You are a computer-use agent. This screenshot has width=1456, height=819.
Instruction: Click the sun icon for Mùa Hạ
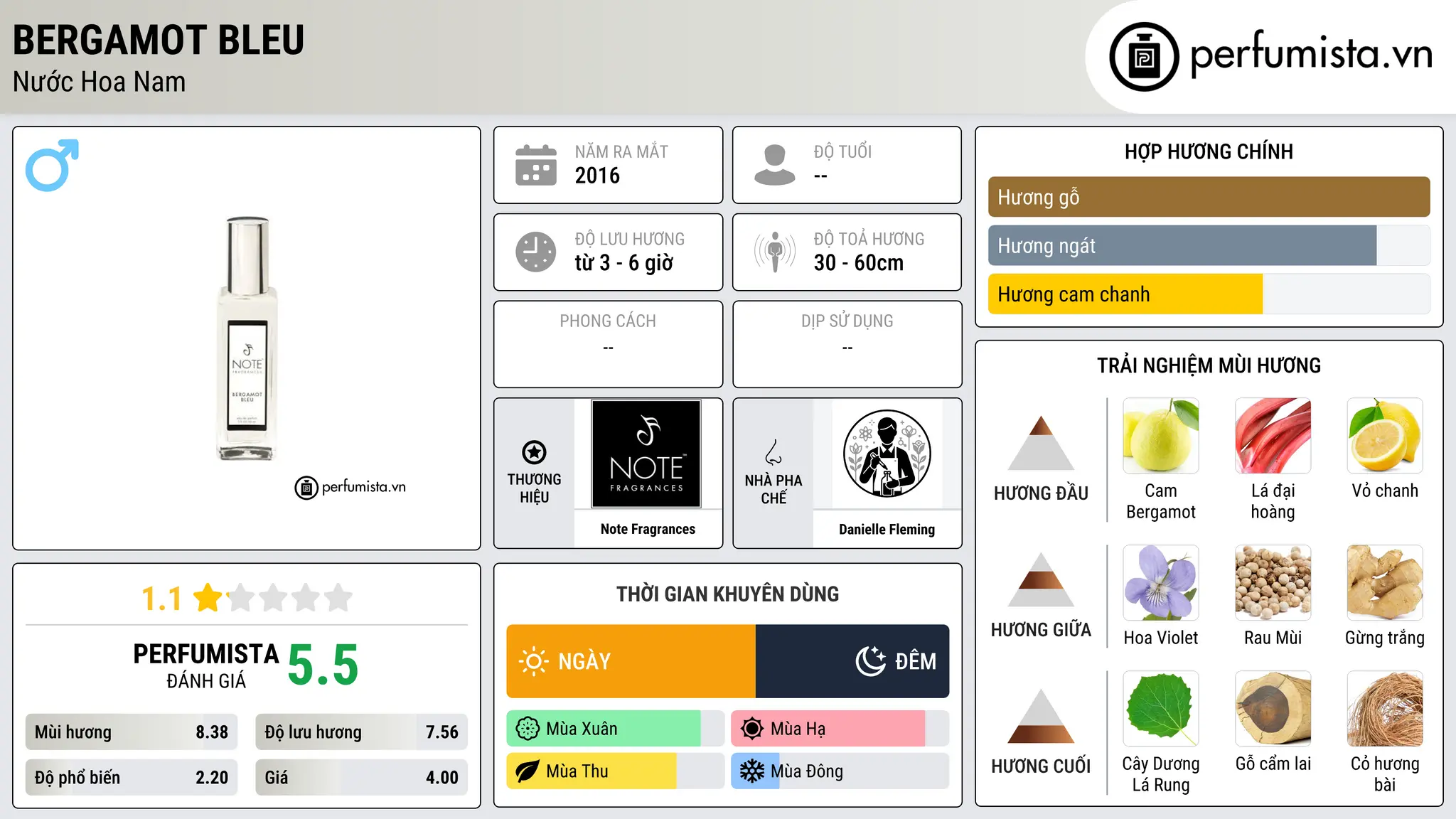752,729
